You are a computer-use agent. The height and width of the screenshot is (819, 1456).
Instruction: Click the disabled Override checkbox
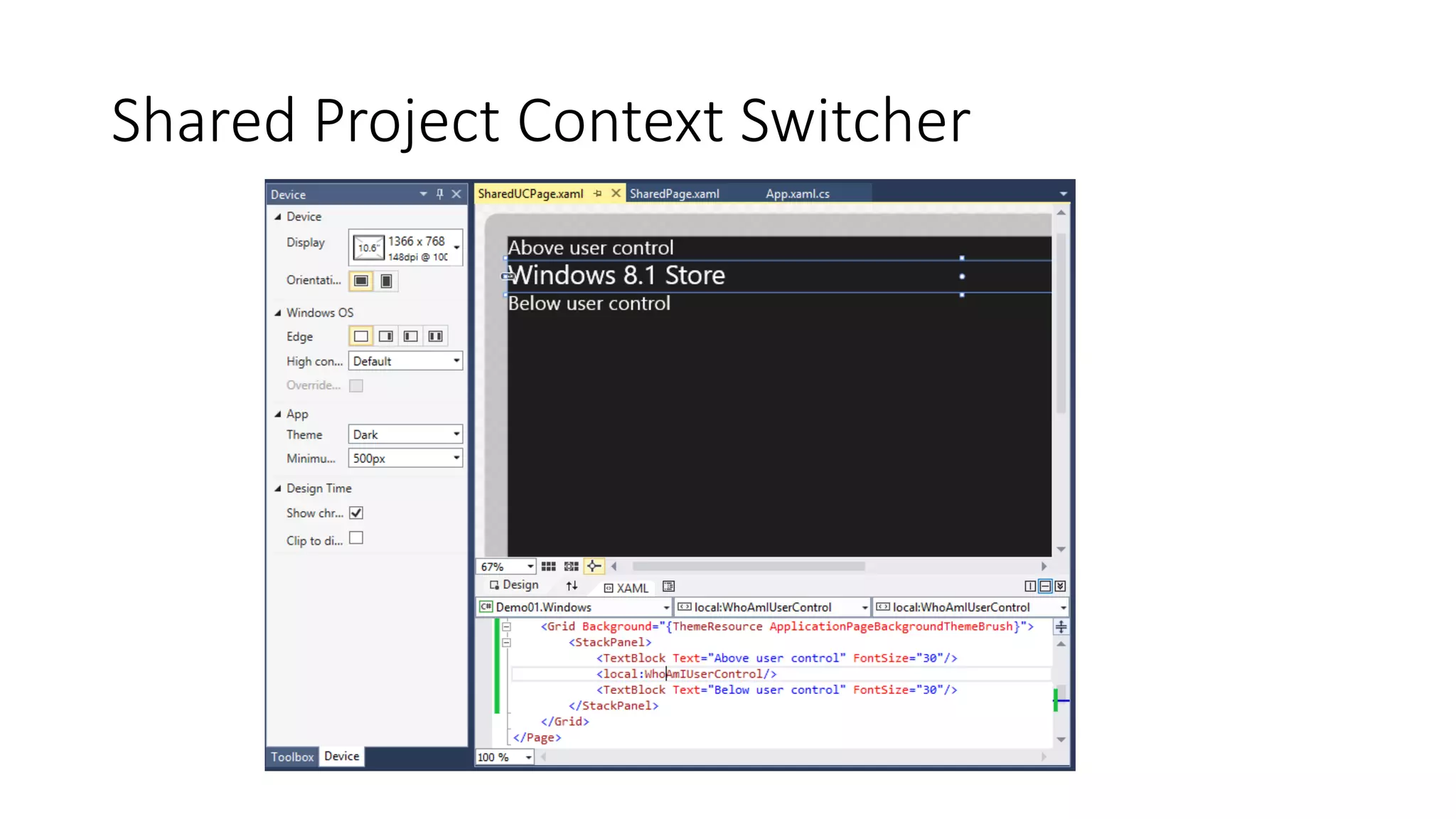click(356, 386)
